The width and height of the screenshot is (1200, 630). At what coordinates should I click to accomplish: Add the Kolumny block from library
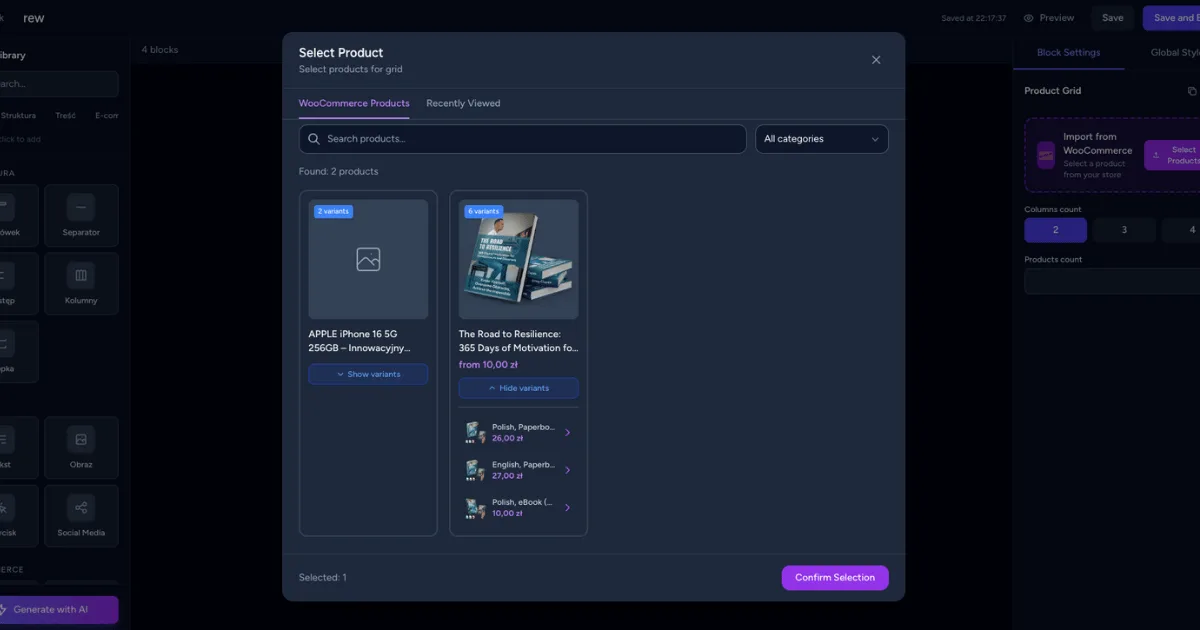81,283
